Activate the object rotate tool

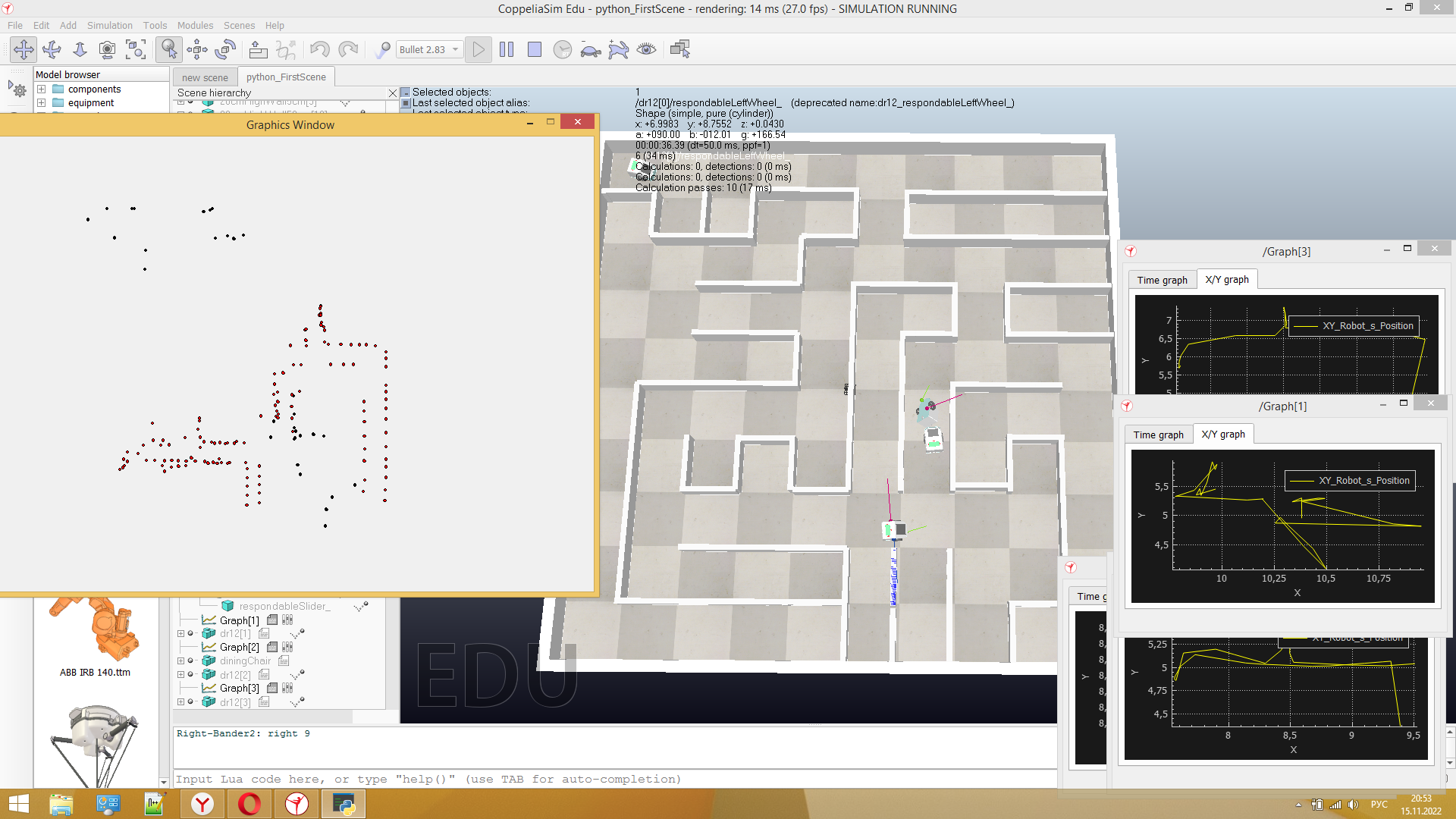click(225, 50)
